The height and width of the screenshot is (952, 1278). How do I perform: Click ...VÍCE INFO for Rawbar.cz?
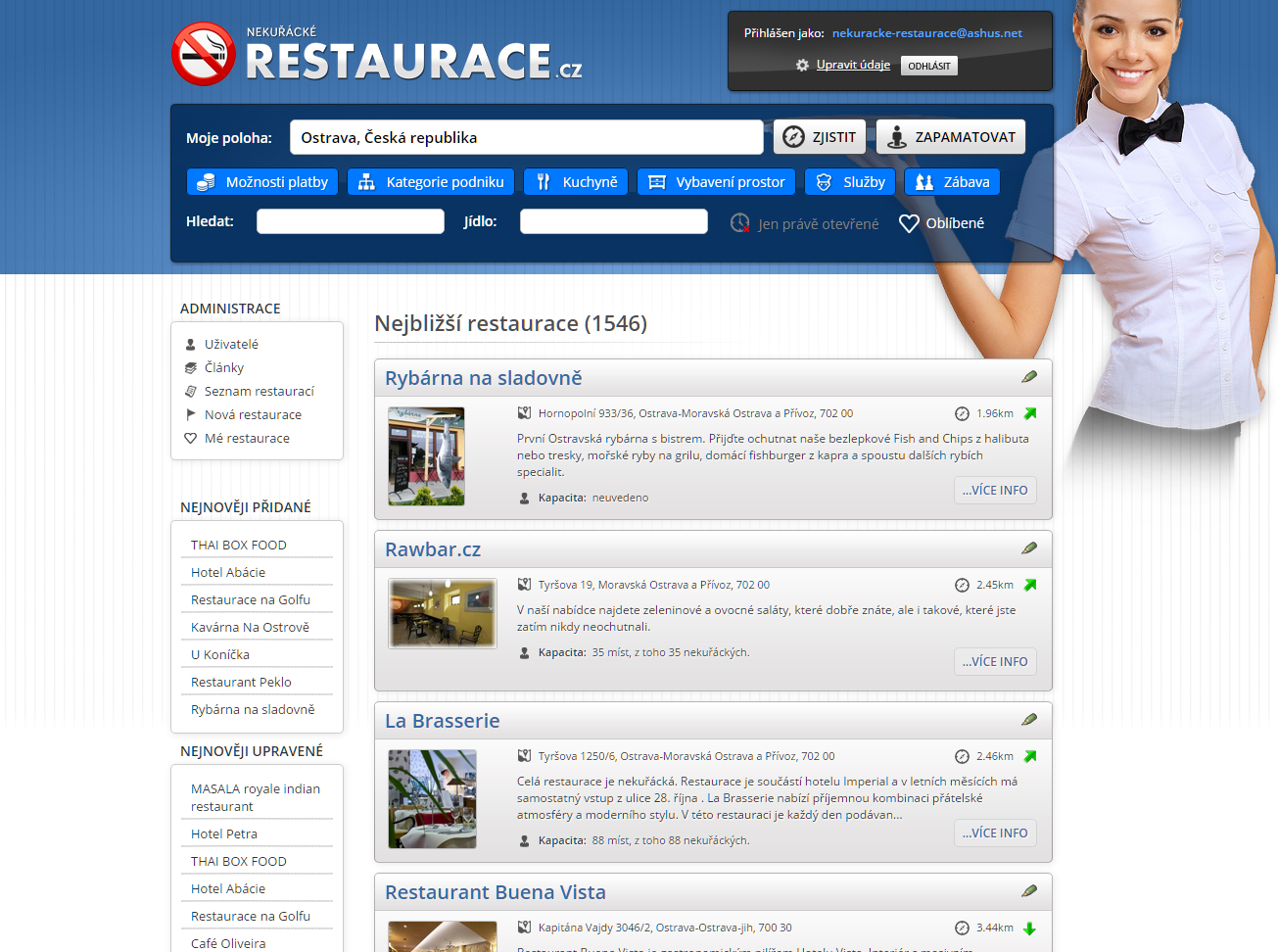[995, 662]
